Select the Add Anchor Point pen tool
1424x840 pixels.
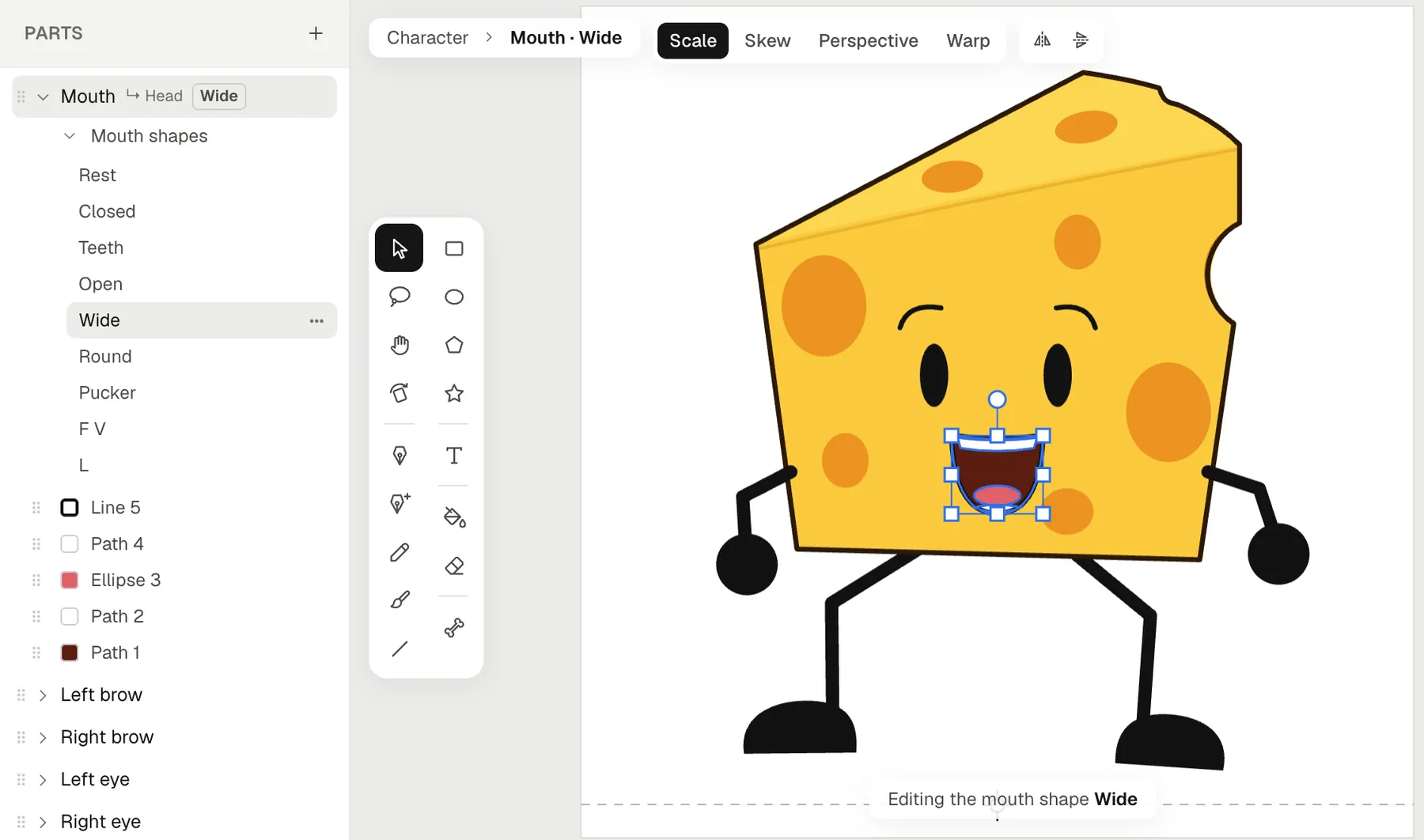click(x=399, y=503)
